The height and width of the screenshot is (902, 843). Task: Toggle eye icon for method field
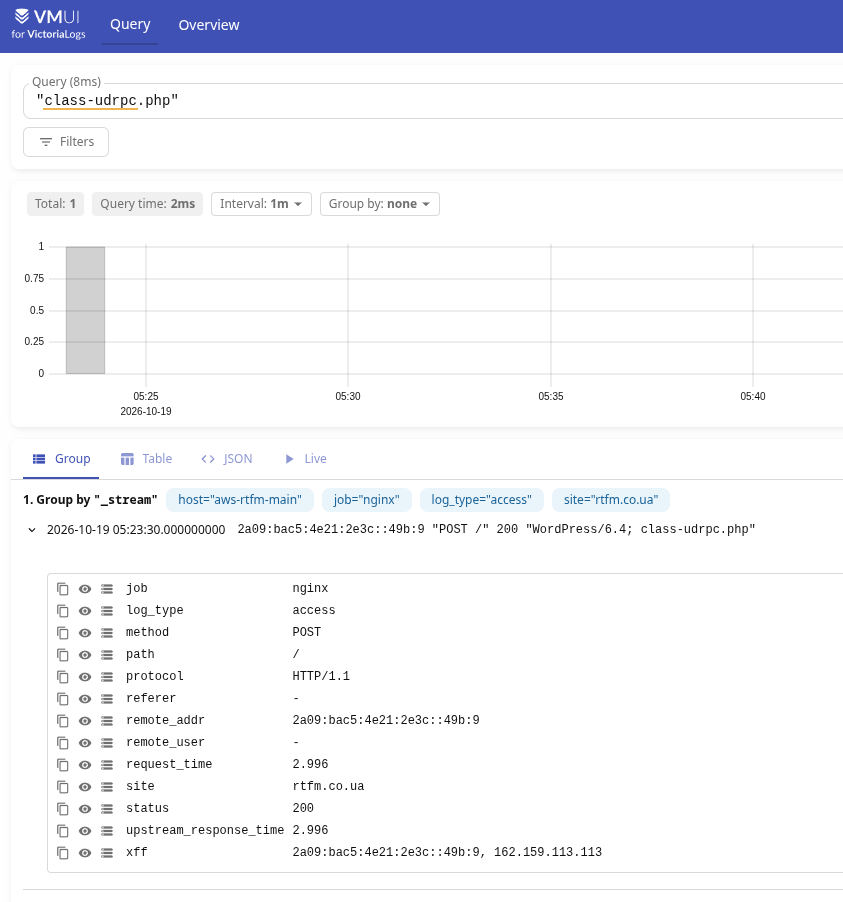[x=85, y=633]
